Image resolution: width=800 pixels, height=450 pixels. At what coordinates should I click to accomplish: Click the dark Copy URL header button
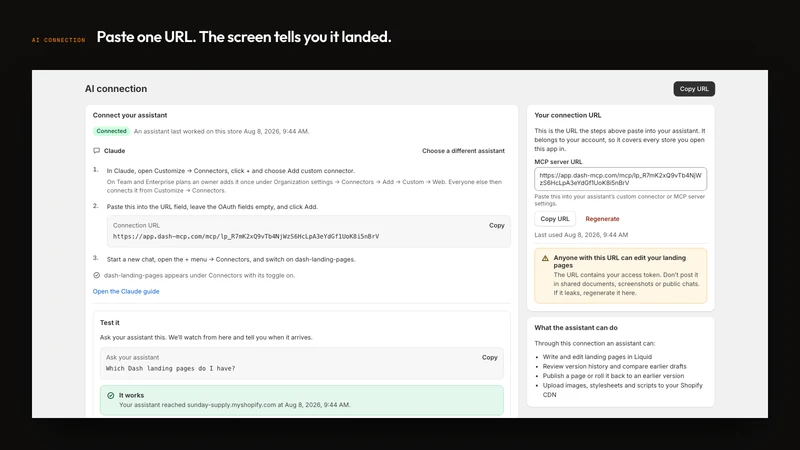click(694, 89)
